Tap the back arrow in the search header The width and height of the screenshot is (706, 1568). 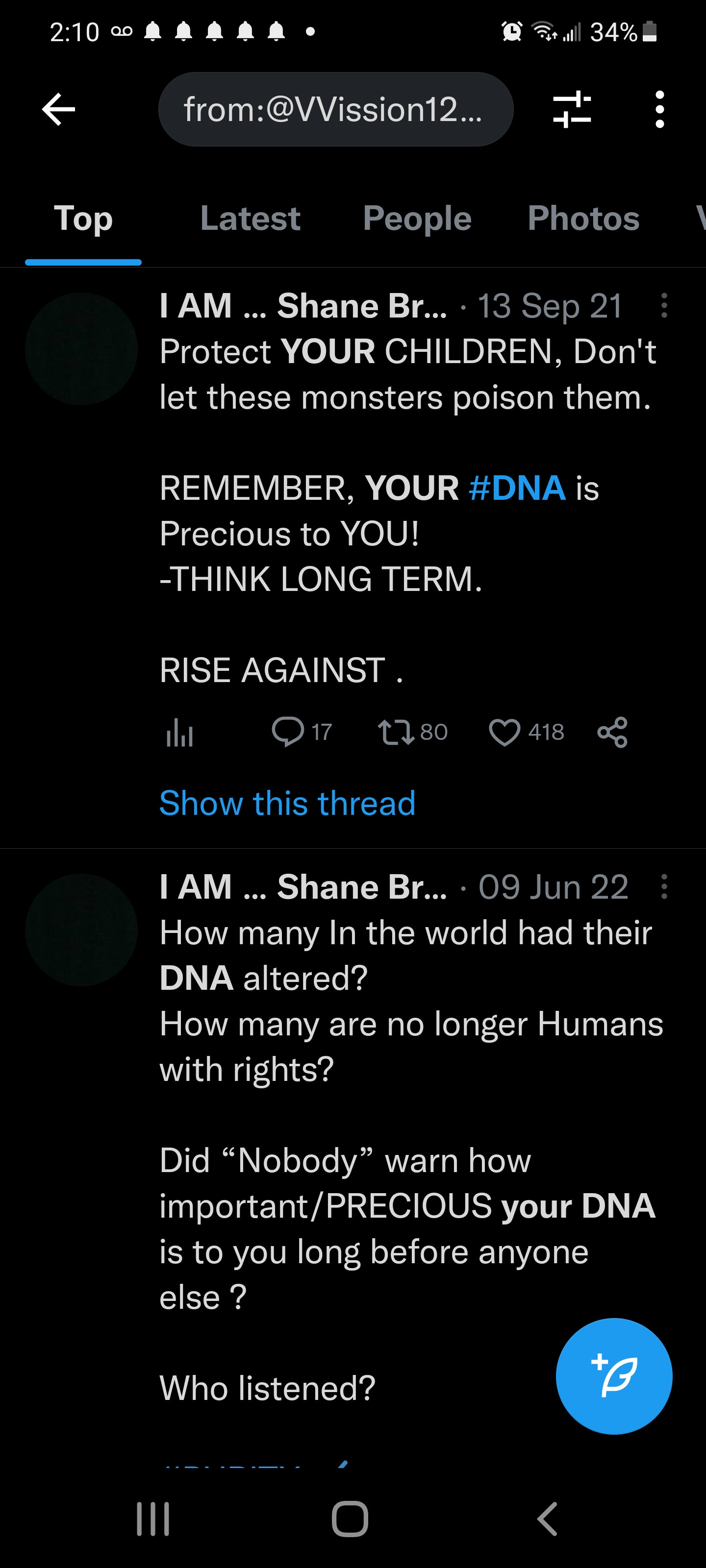click(x=58, y=110)
